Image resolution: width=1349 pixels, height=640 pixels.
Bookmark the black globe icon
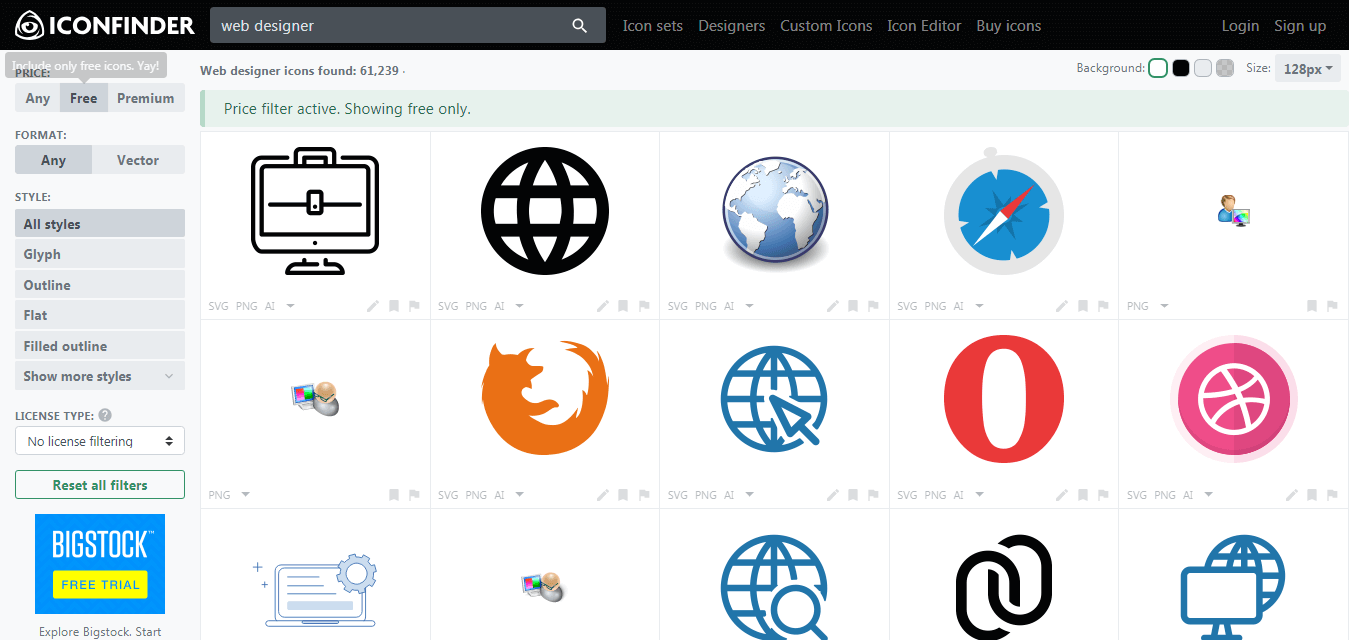tap(624, 306)
